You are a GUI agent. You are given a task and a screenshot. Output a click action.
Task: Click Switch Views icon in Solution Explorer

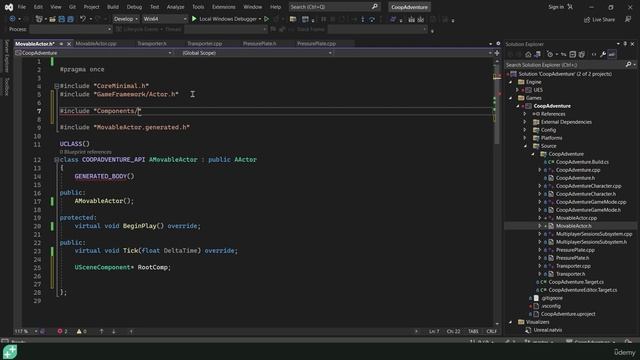[537, 54]
